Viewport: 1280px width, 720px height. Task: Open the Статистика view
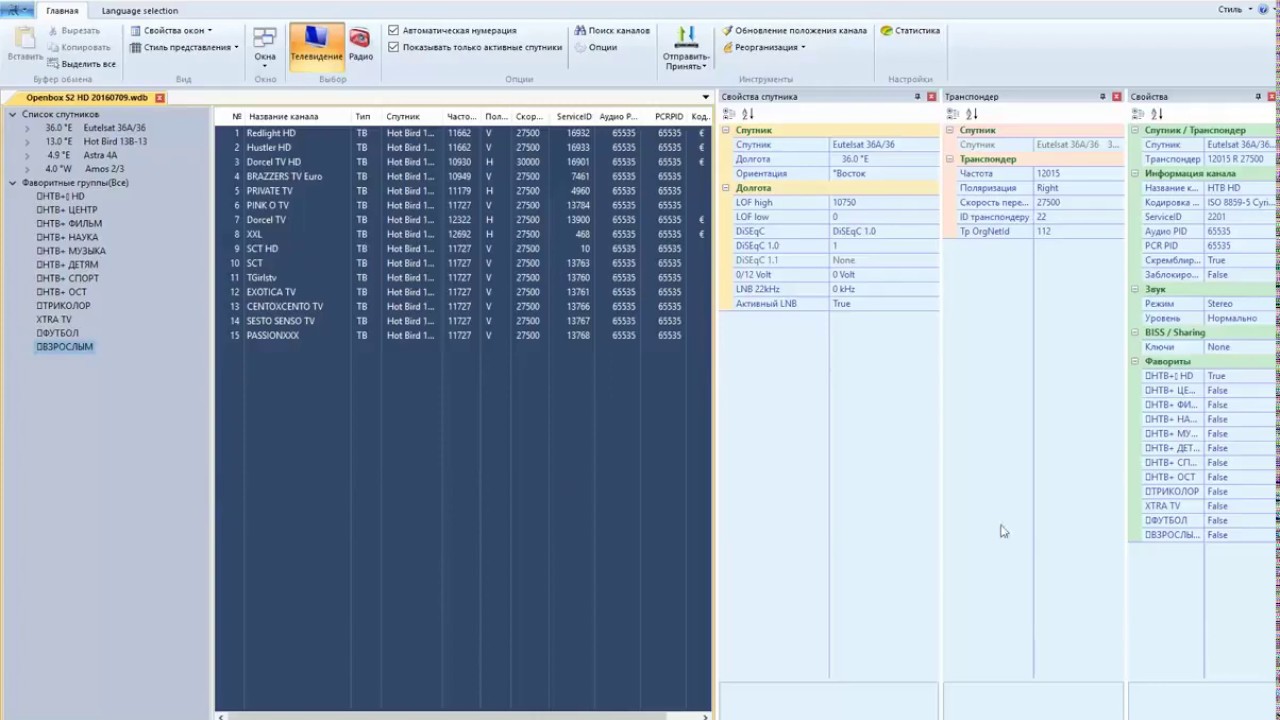pos(910,31)
